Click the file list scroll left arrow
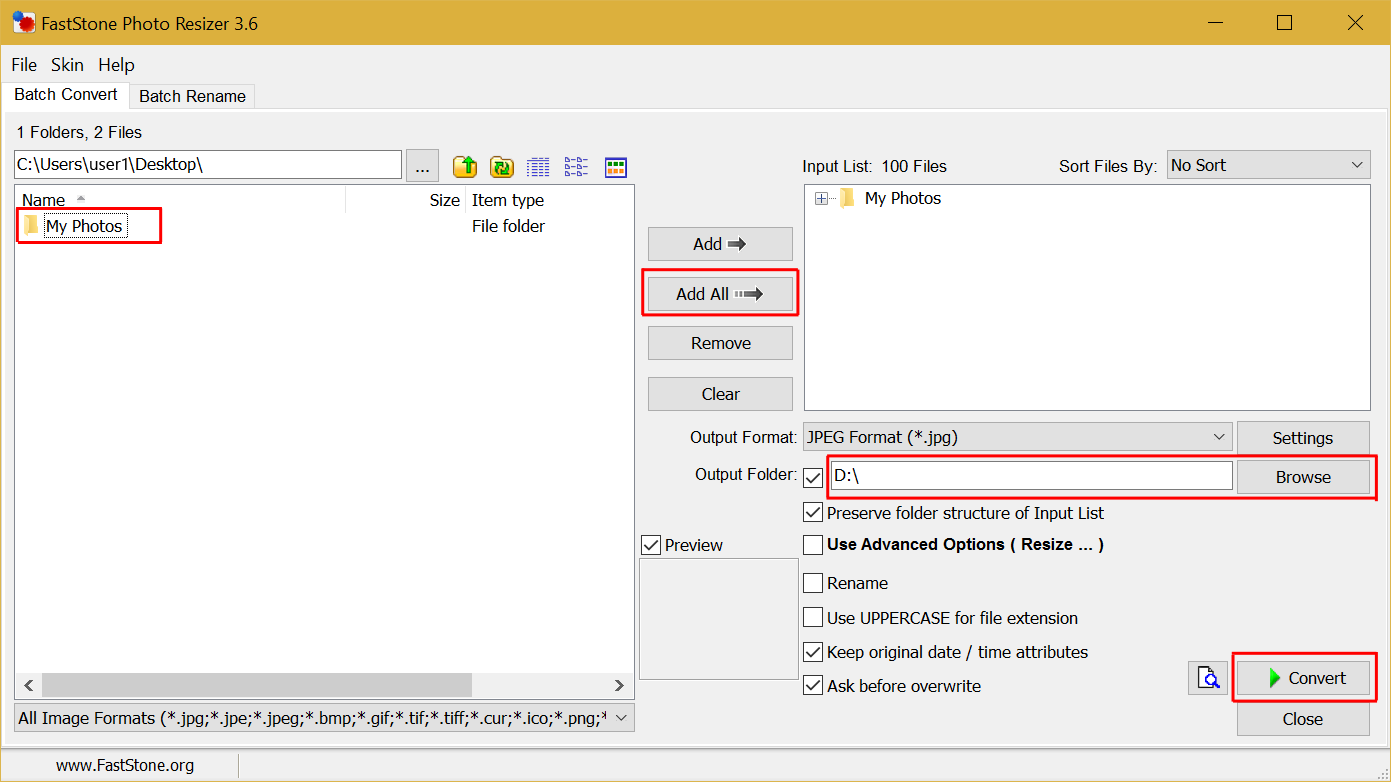 28,685
